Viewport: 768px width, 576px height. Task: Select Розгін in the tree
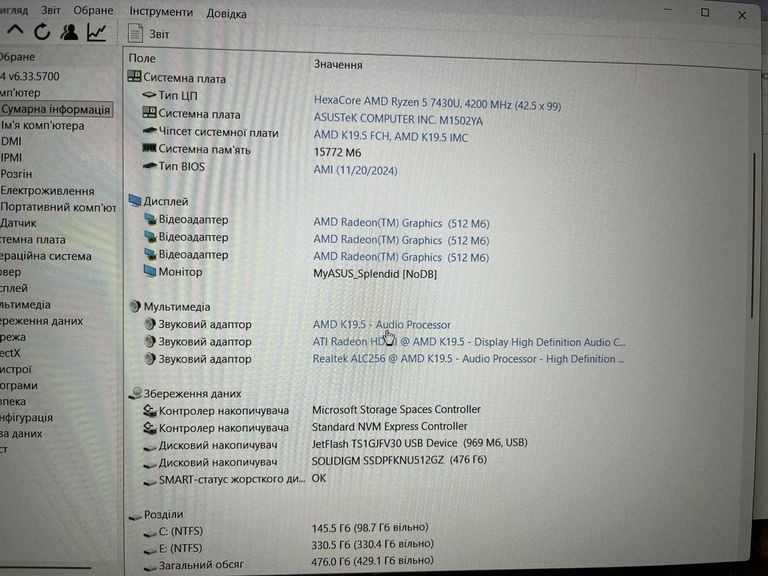(x=16, y=174)
